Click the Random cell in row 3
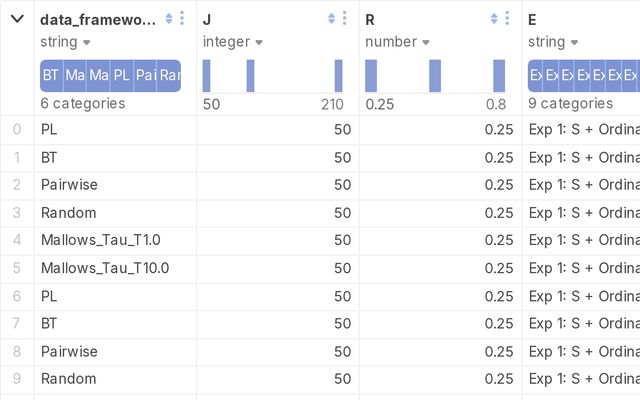 [x=69, y=212]
